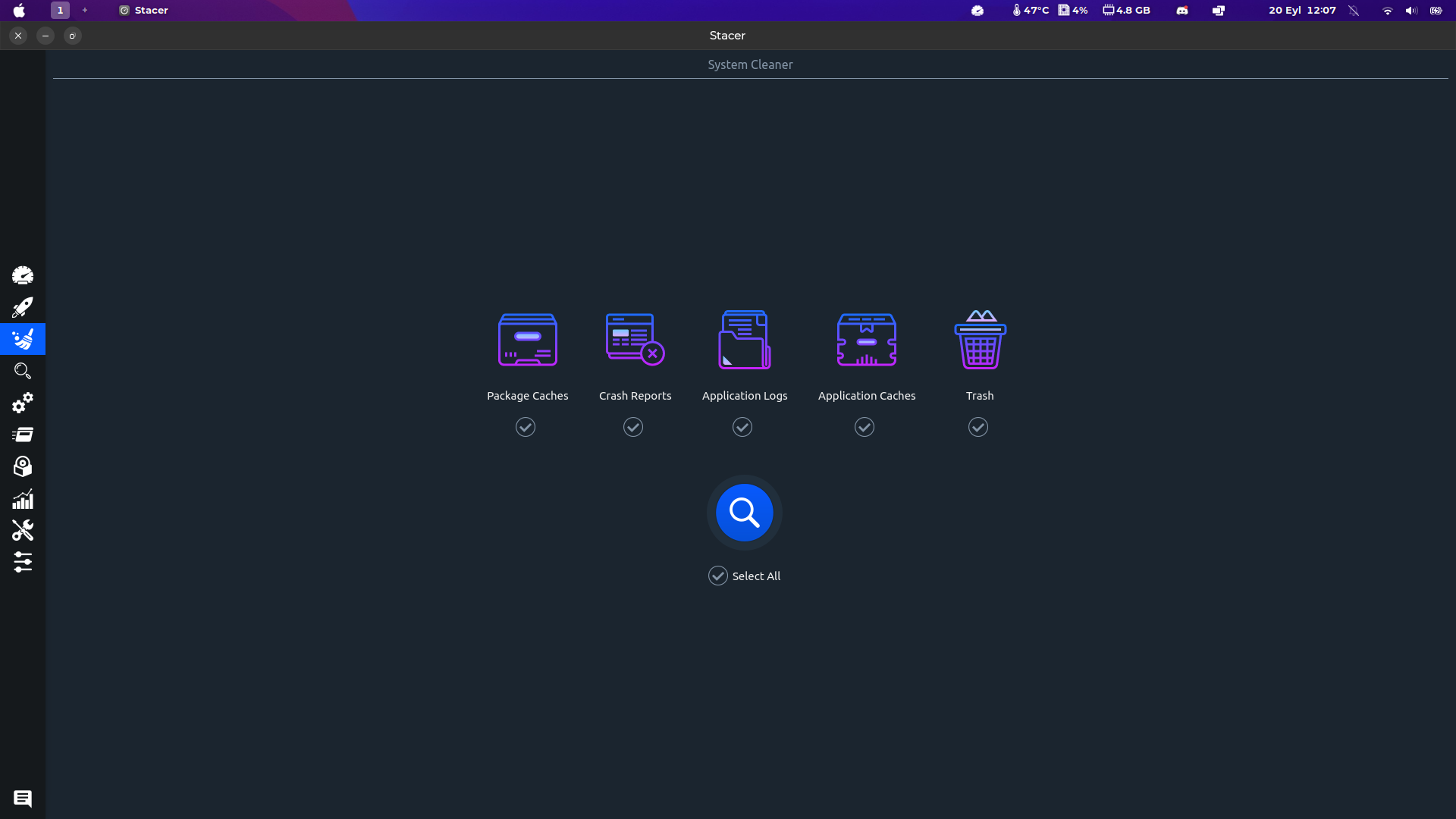Uncheck the Application Logs checkbox
The image size is (1456, 819).
pyautogui.click(x=742, y=428)
